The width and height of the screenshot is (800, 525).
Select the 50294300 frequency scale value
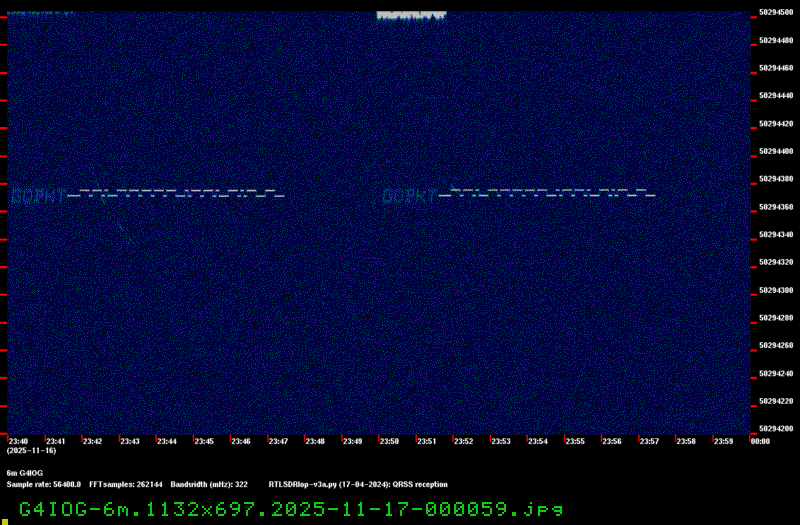[x=776, y=290]
